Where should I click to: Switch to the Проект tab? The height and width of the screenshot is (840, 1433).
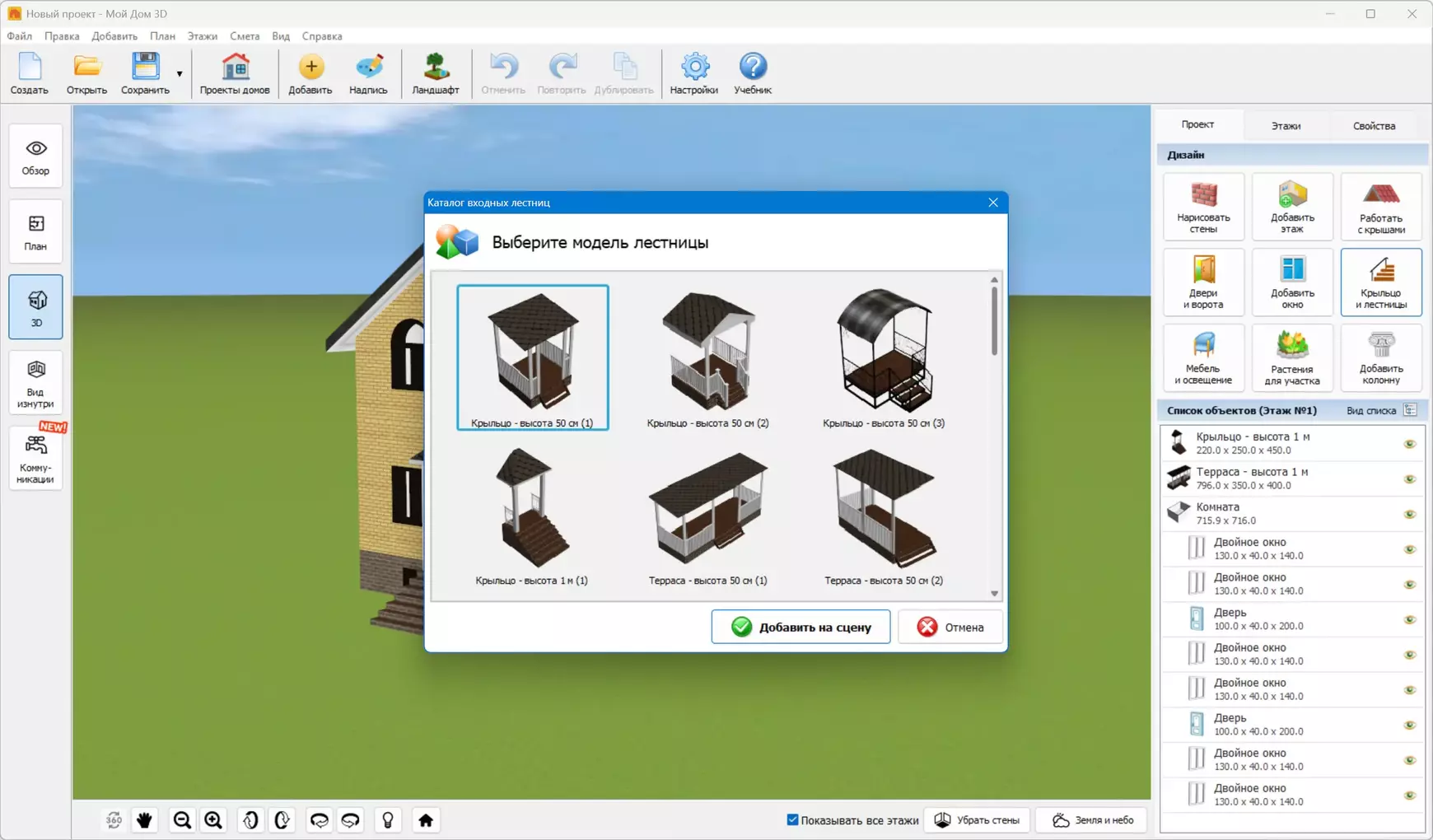pos(1197,124)
